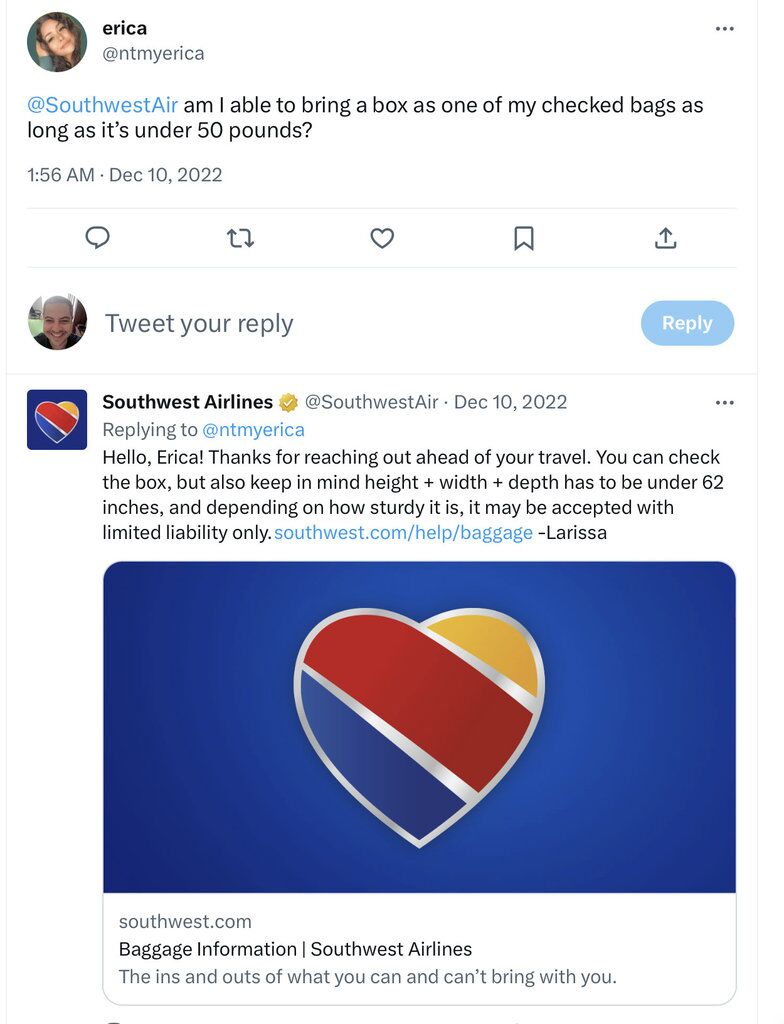Image resolution: width=784 pixels, height=1024 pixels.
Task: Open the @ntmyerica mention in the reply
Action: point(253,430)
